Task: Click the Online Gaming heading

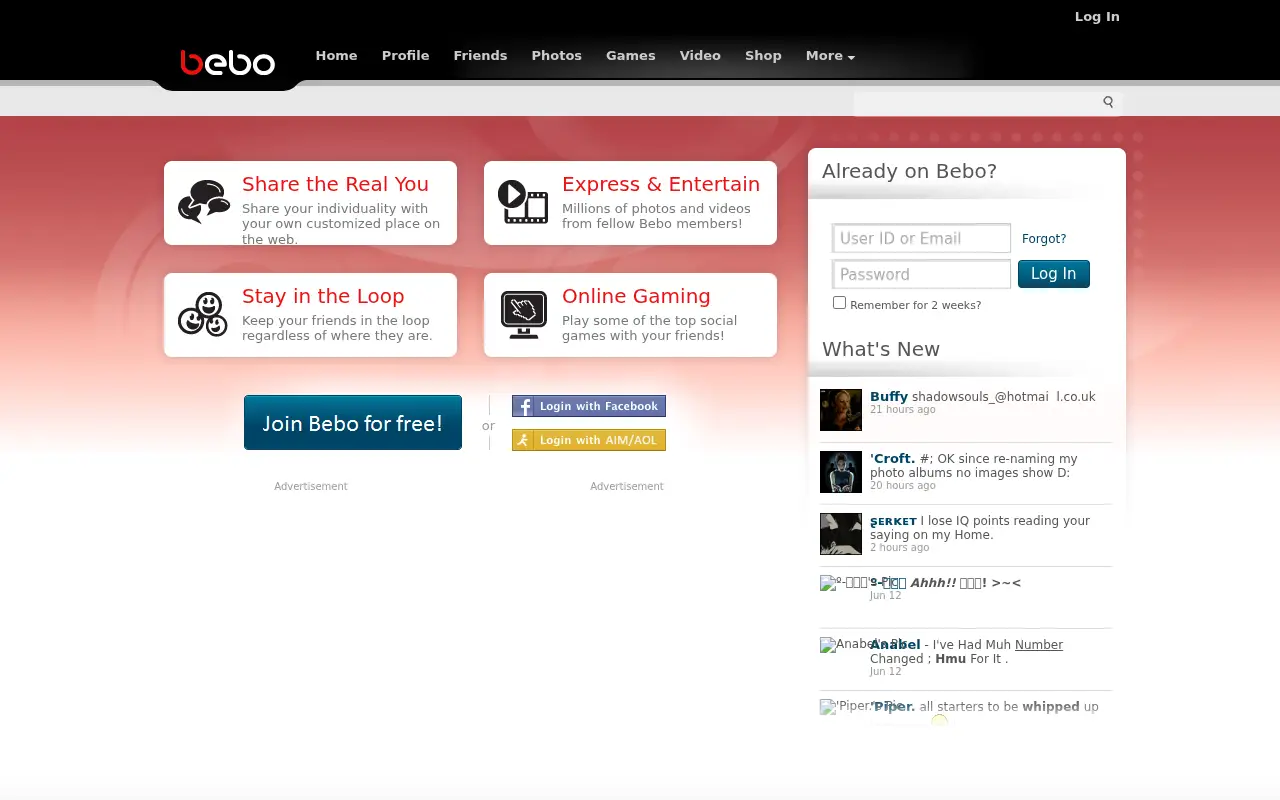Action: point(636,296)
